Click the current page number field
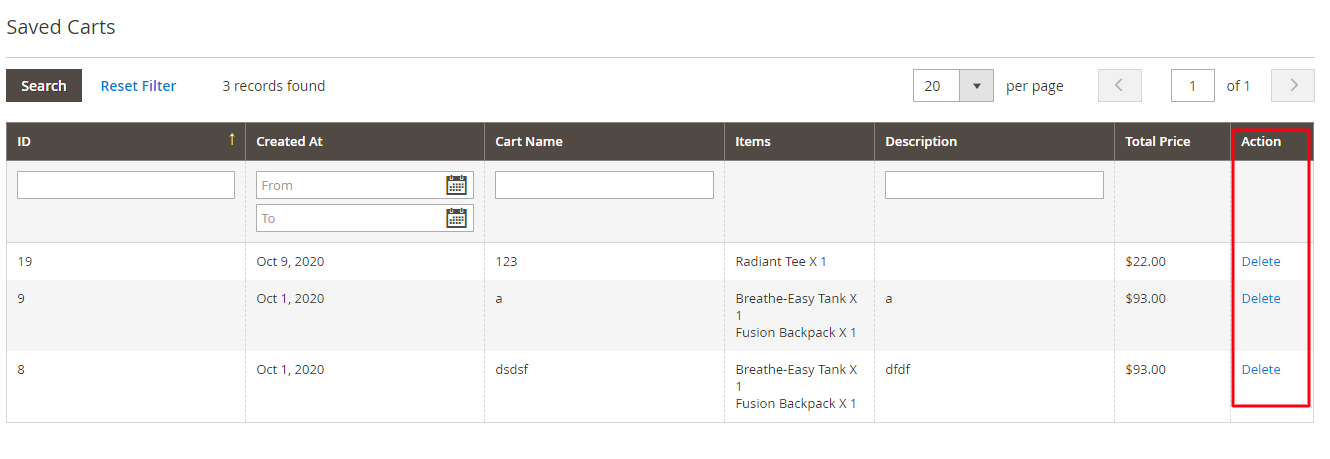 pyautogui.click(x=1193, y=86)
